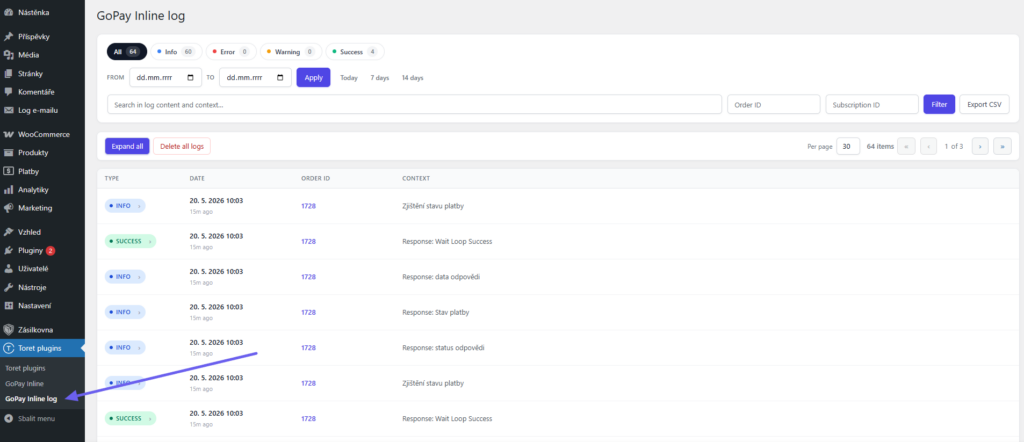The image size is (1024, 442).
Task: Expand INFO row Response: status odpovědi
Action: coord(125,347)
